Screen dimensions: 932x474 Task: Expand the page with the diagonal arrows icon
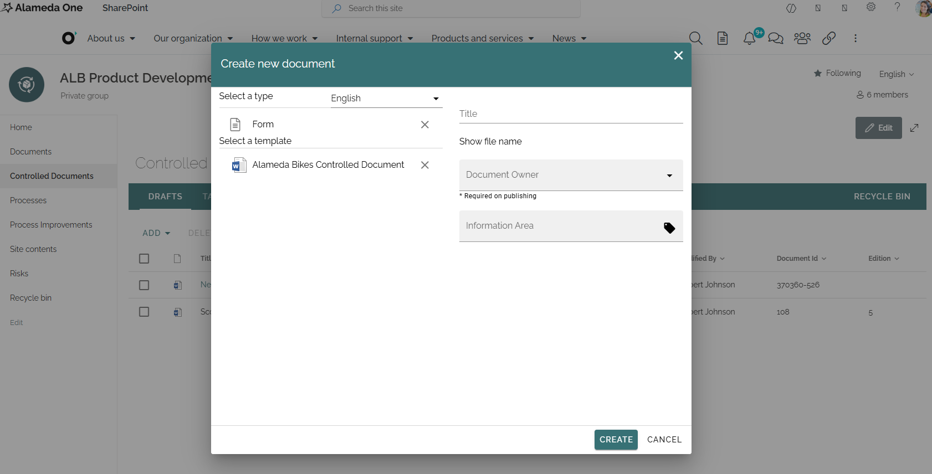(914, 128)
